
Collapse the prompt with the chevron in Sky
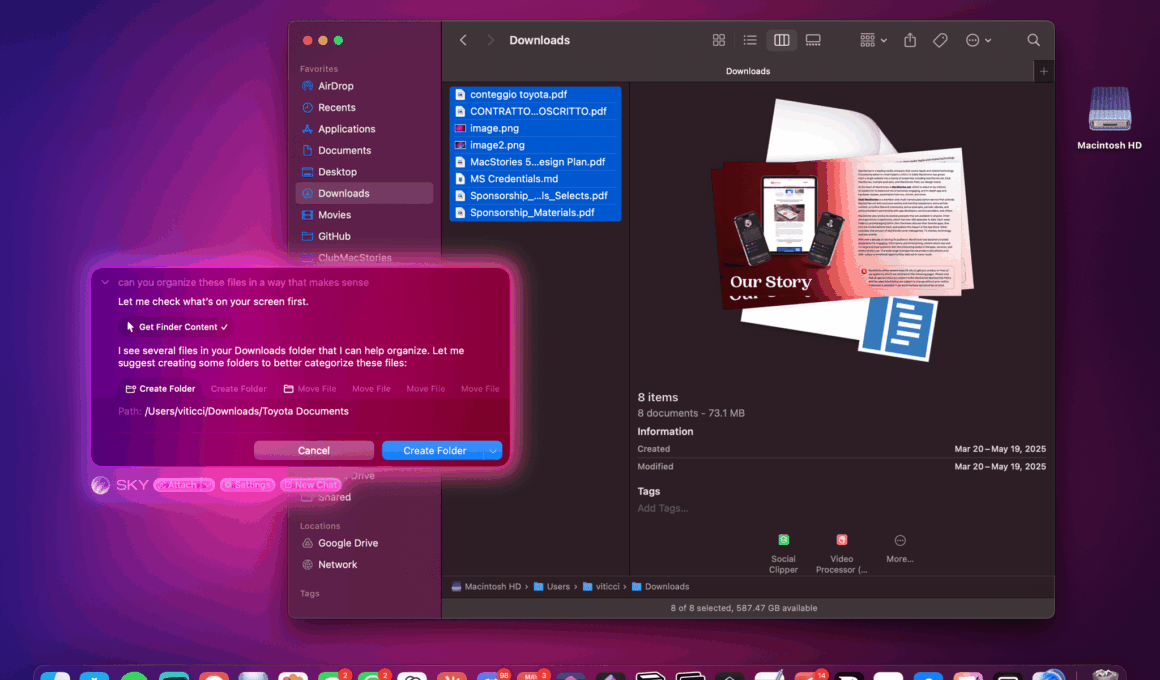(105, 282)
